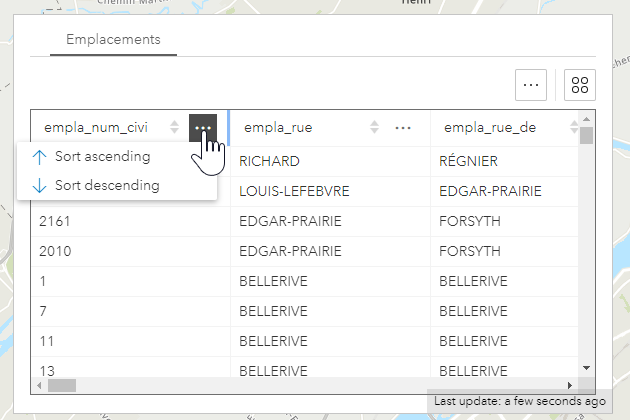The image size is (630, 420).
Task: Open the empla_rue column ellipsis menu
Action: [x=403, y=127]
